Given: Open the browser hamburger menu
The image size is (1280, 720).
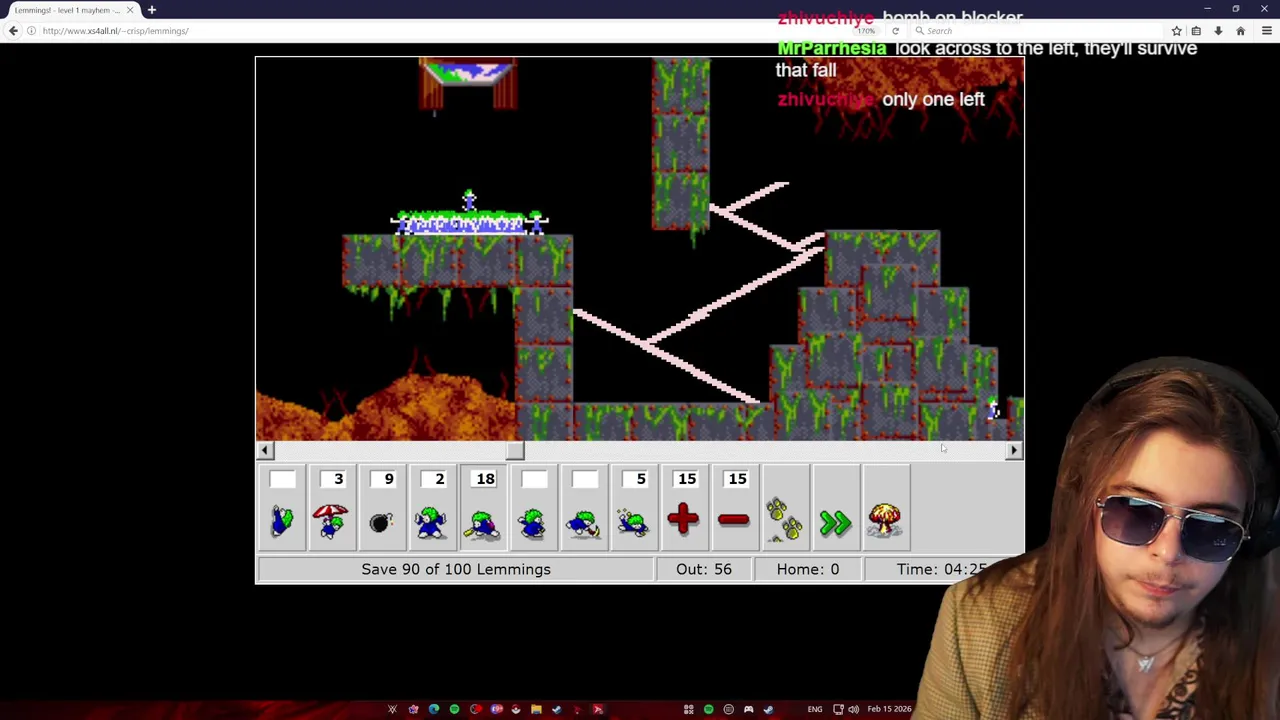Looking at the screenshot, I should [x=1266, y=31].
